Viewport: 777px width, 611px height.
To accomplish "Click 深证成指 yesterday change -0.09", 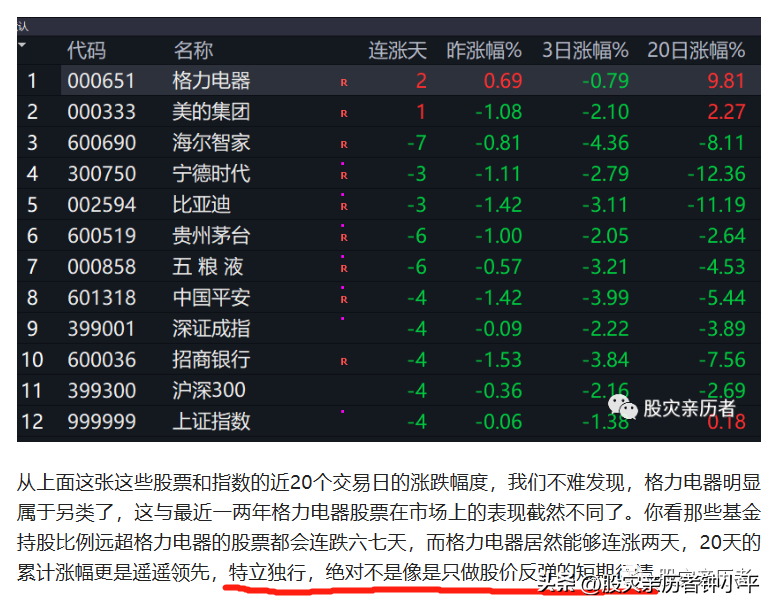I will click(x=499, y=329).
